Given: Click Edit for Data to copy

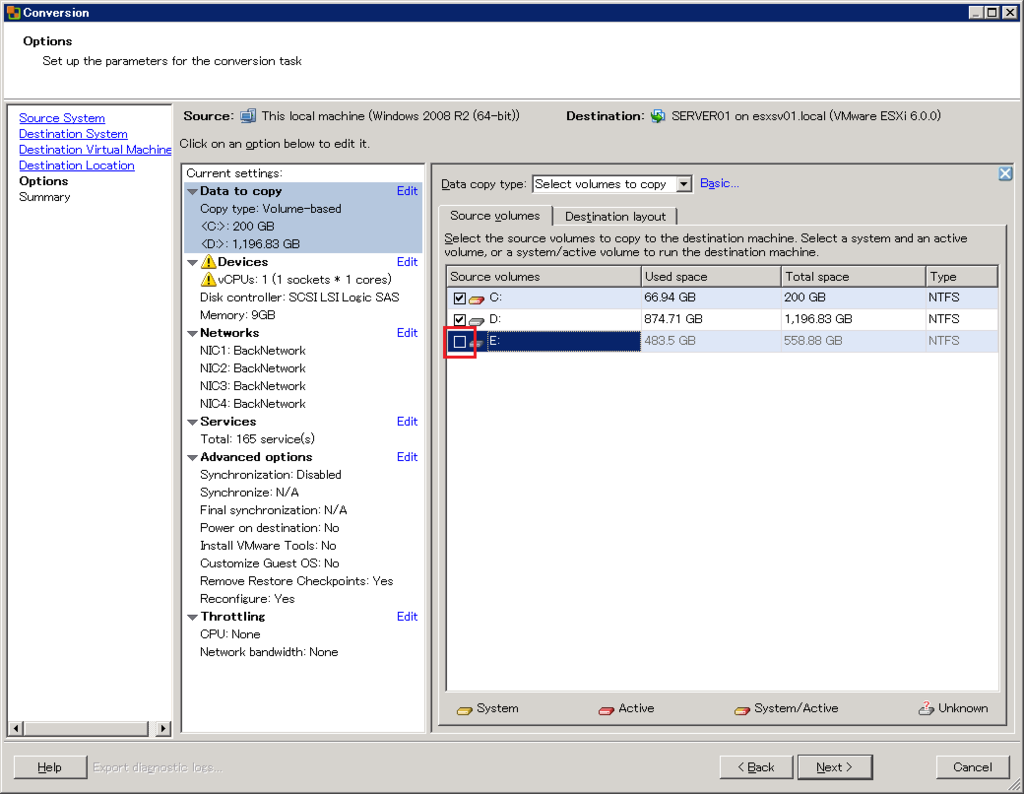Looking at the screenshot, I should [x=407, y=191].
